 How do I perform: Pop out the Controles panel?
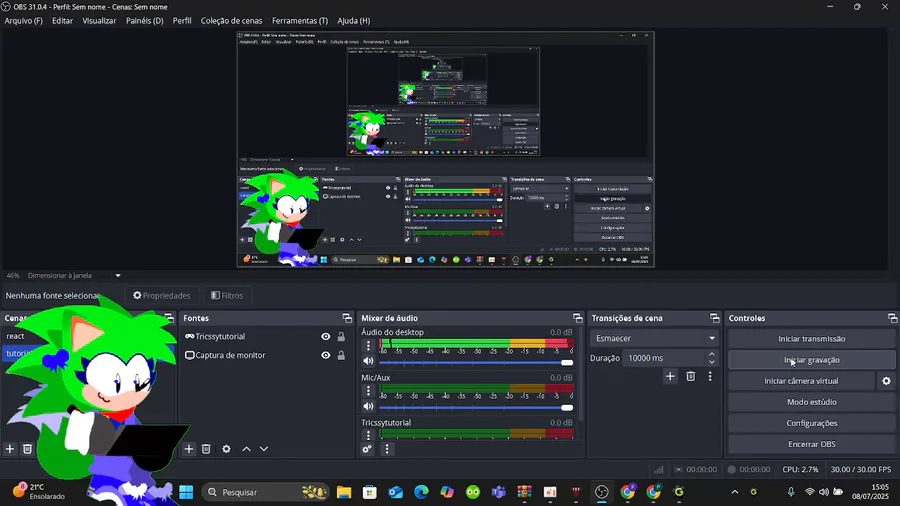click(x=892, y=318)
